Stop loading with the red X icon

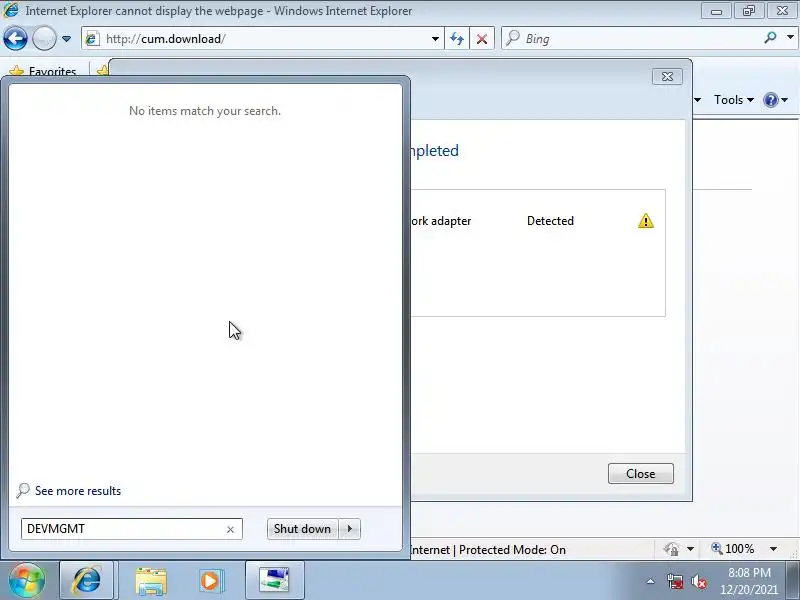[x=482, y=39]
